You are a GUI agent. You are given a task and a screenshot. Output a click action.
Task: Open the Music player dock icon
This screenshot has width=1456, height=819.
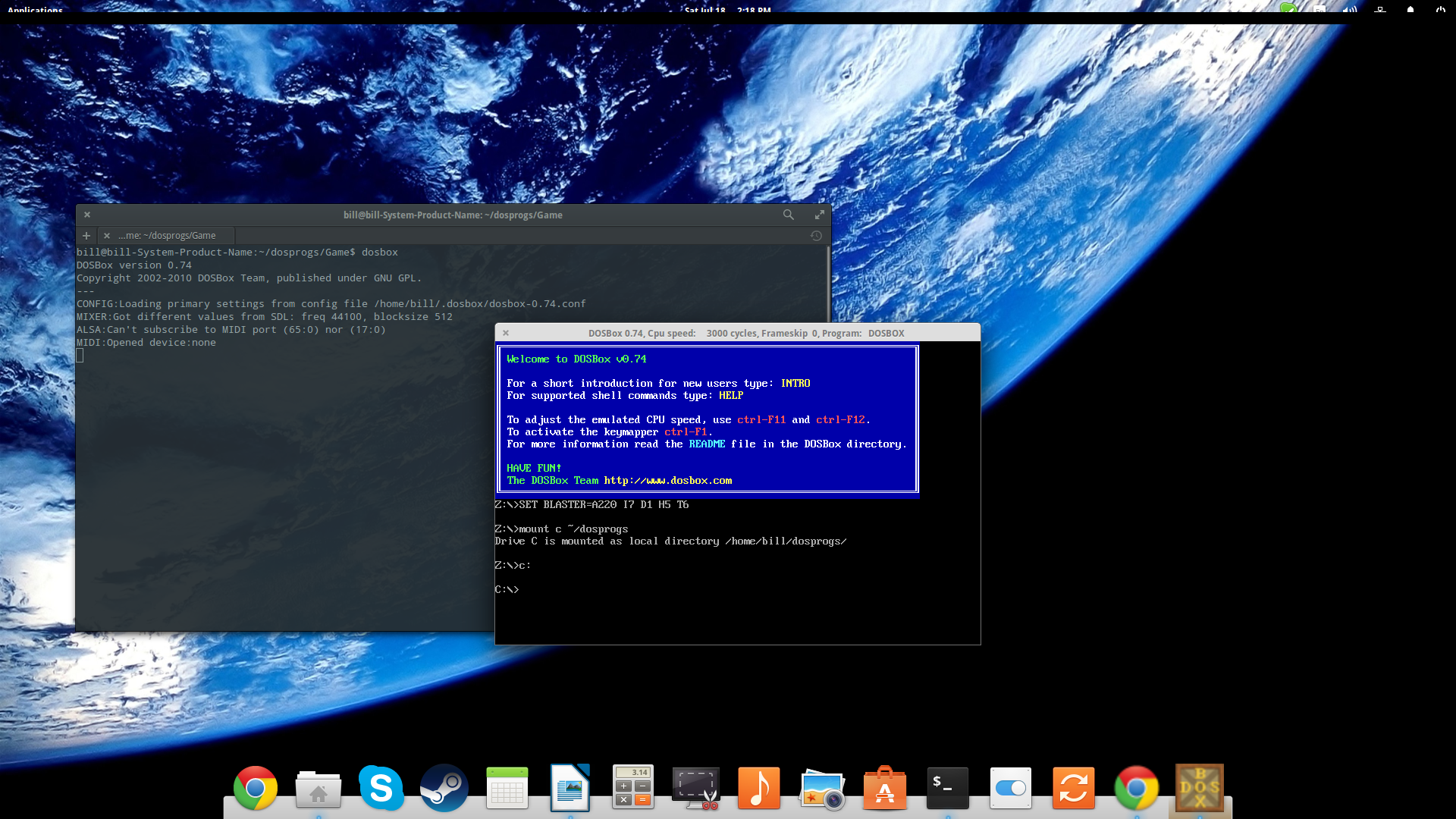(759, 788)
